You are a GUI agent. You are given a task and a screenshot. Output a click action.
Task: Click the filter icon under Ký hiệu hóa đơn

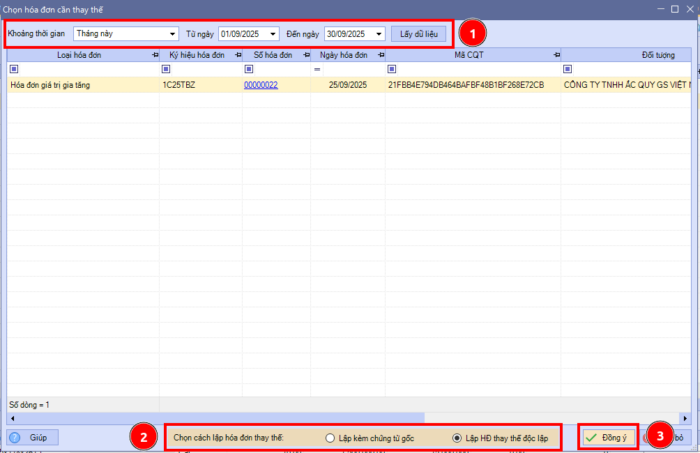click(x=166, y=70)
